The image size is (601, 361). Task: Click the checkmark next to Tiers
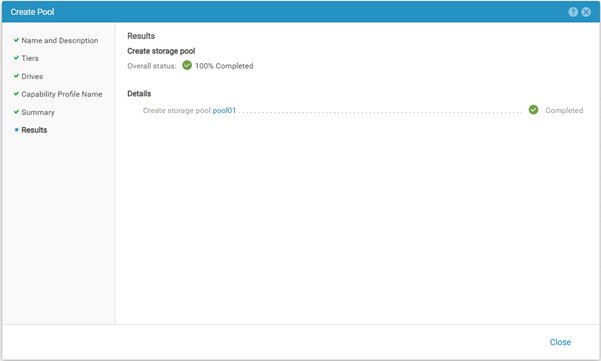16,57
